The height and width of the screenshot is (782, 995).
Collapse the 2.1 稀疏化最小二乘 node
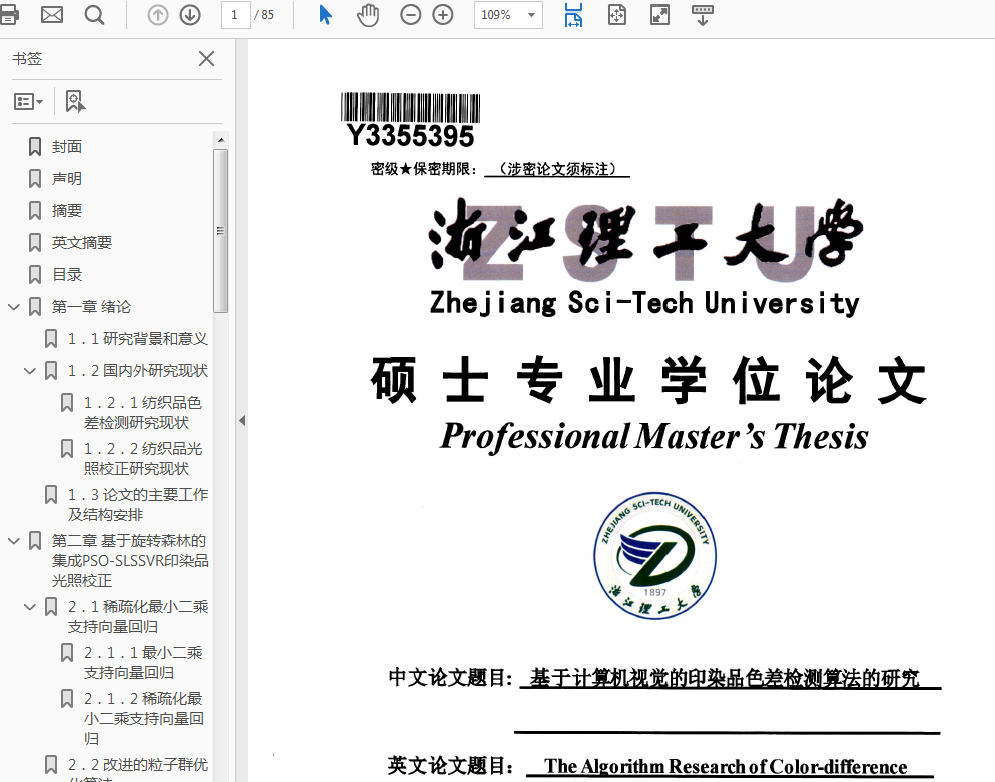click(29, 607)
